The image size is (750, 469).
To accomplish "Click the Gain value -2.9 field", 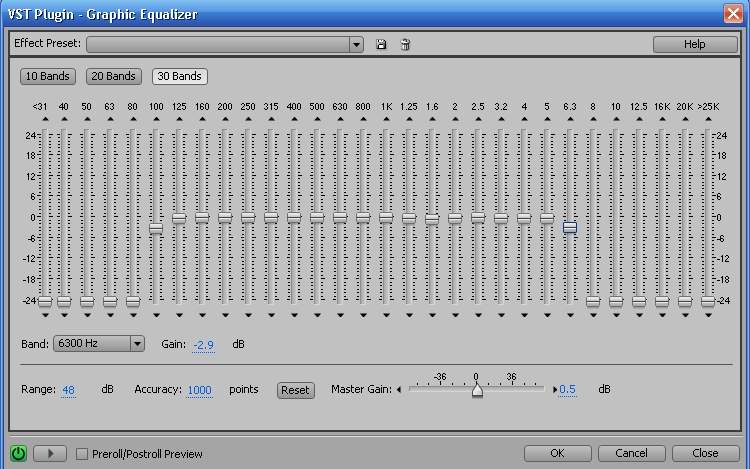I will point(204,345).
